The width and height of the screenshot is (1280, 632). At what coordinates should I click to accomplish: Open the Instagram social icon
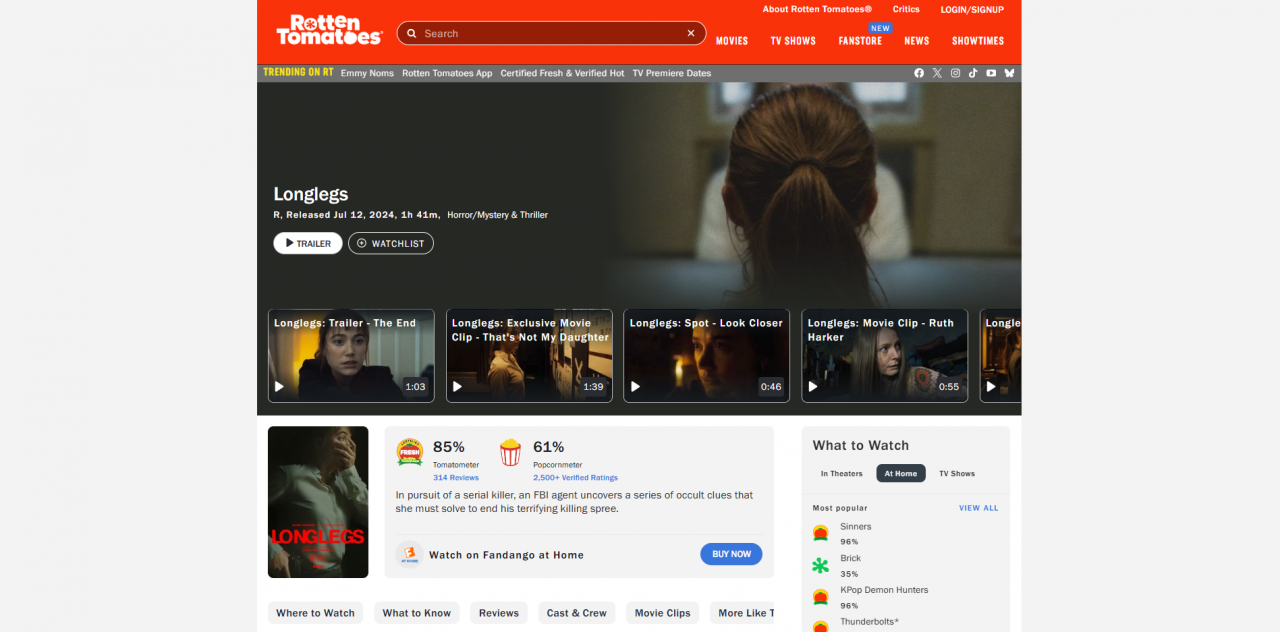955,73
